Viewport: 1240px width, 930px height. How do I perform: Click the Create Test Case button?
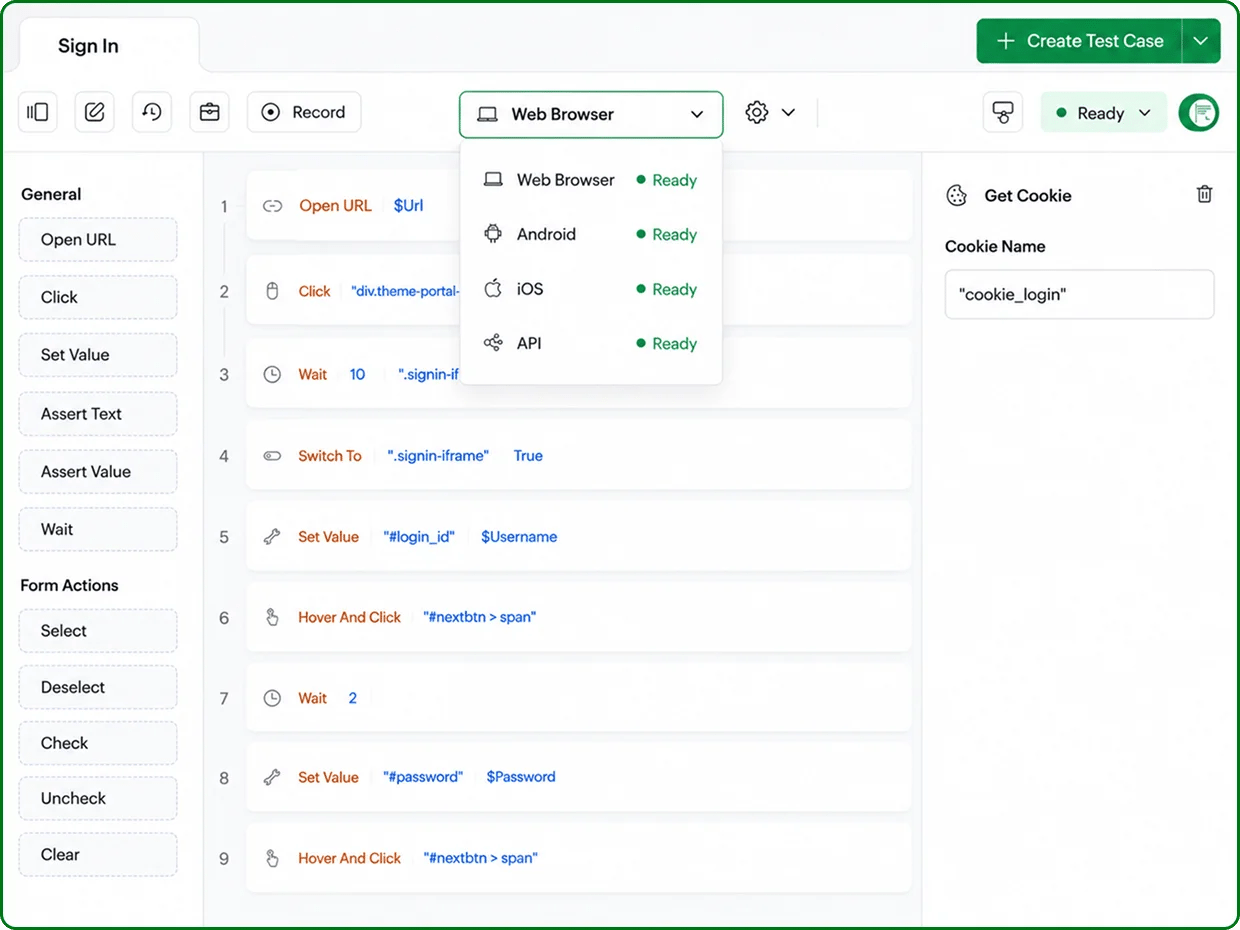pyautogui.click(x=1080, y=41)
